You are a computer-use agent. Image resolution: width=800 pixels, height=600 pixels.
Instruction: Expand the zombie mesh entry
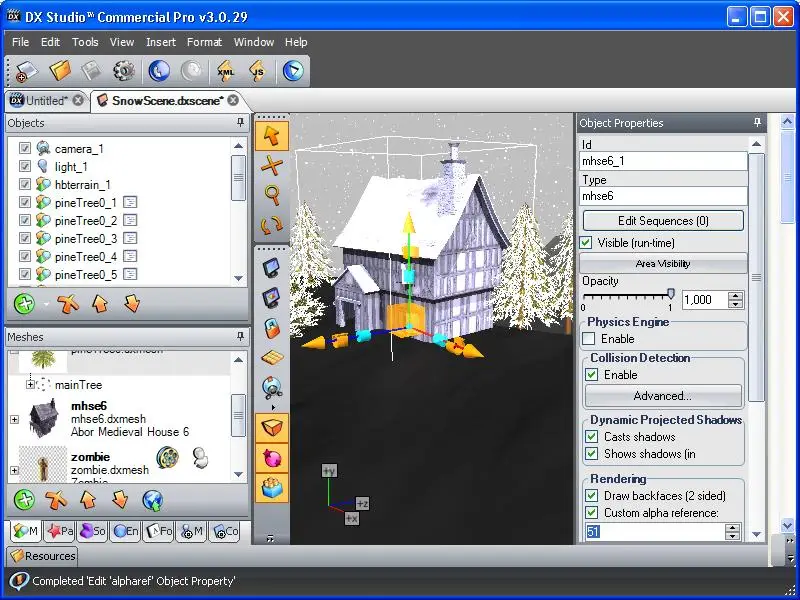[x=14, y=470]
